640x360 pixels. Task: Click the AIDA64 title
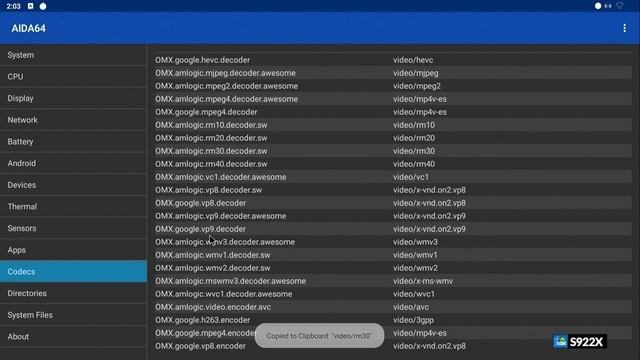pyautogui.click(x=29, y=28)
